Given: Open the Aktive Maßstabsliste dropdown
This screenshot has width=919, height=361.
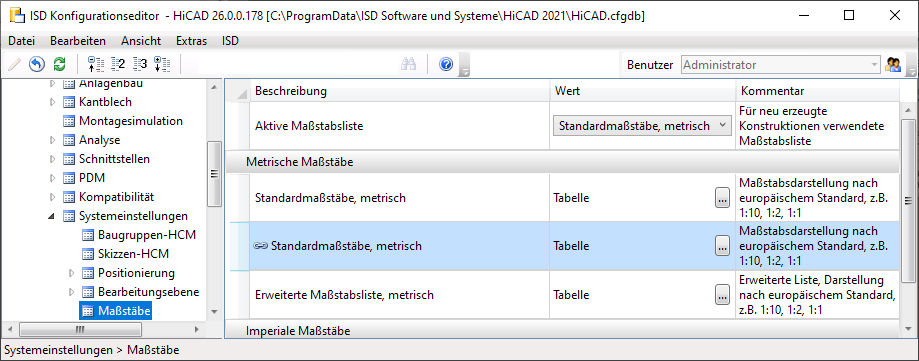Looking at the screenshot, I should pyautogui.click(x=642, y=125).
